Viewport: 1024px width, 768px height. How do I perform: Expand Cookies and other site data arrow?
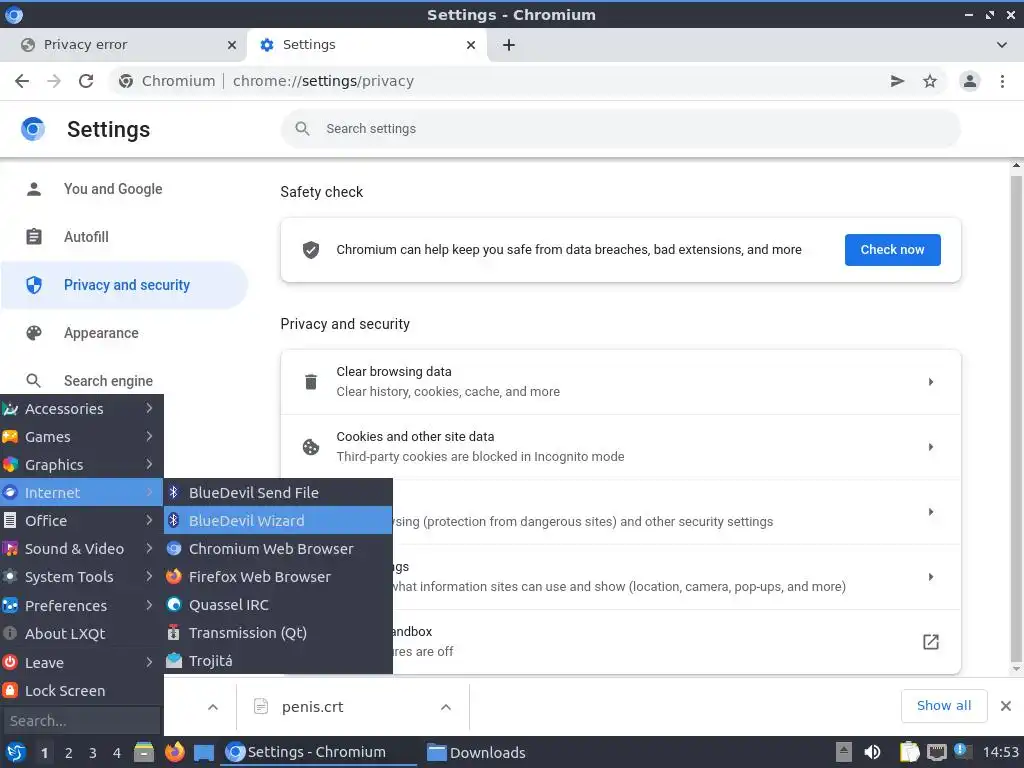click(930, 447)
